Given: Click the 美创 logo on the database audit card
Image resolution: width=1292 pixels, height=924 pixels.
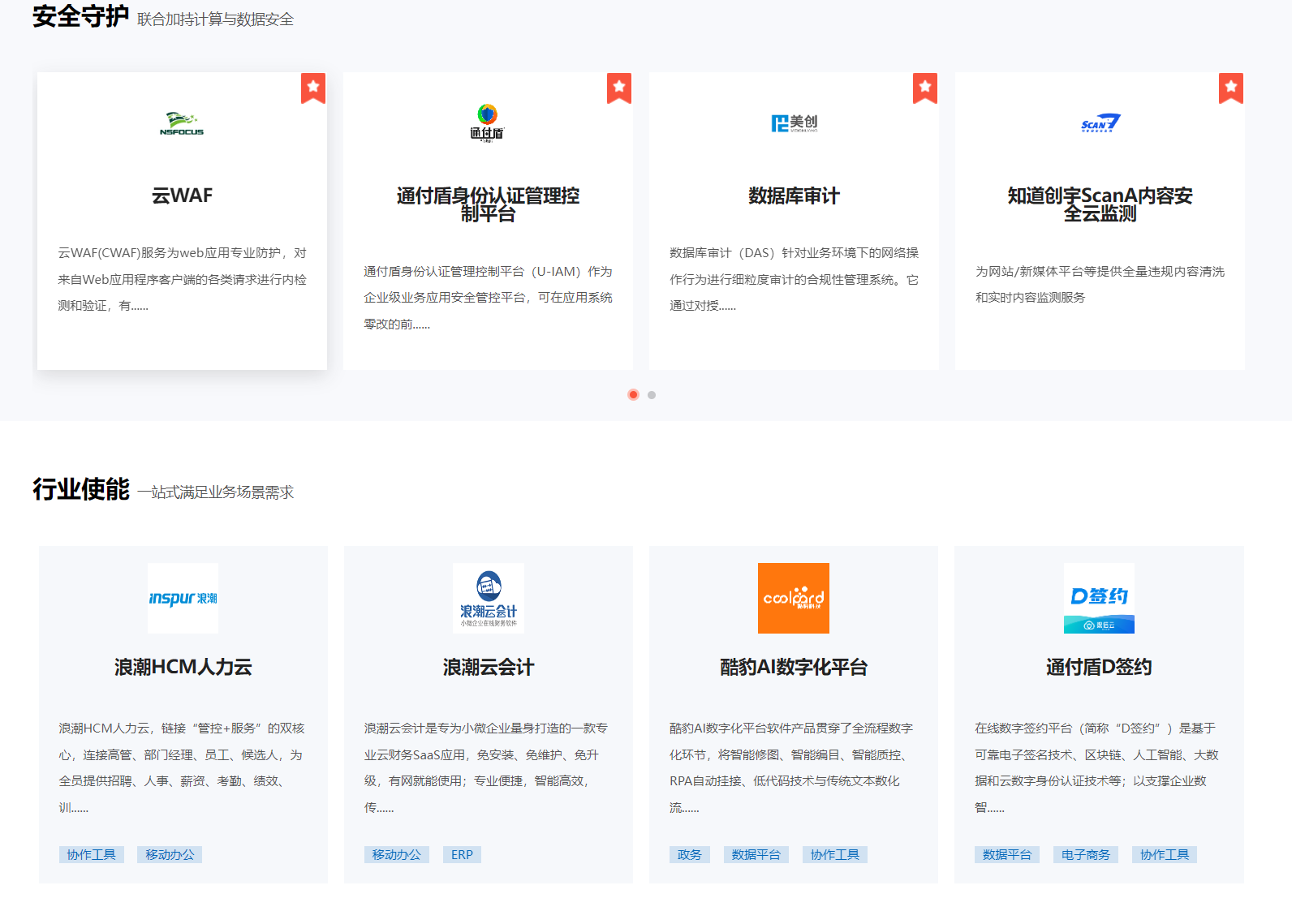Looking at the screenshot, I should pos(794,123).
